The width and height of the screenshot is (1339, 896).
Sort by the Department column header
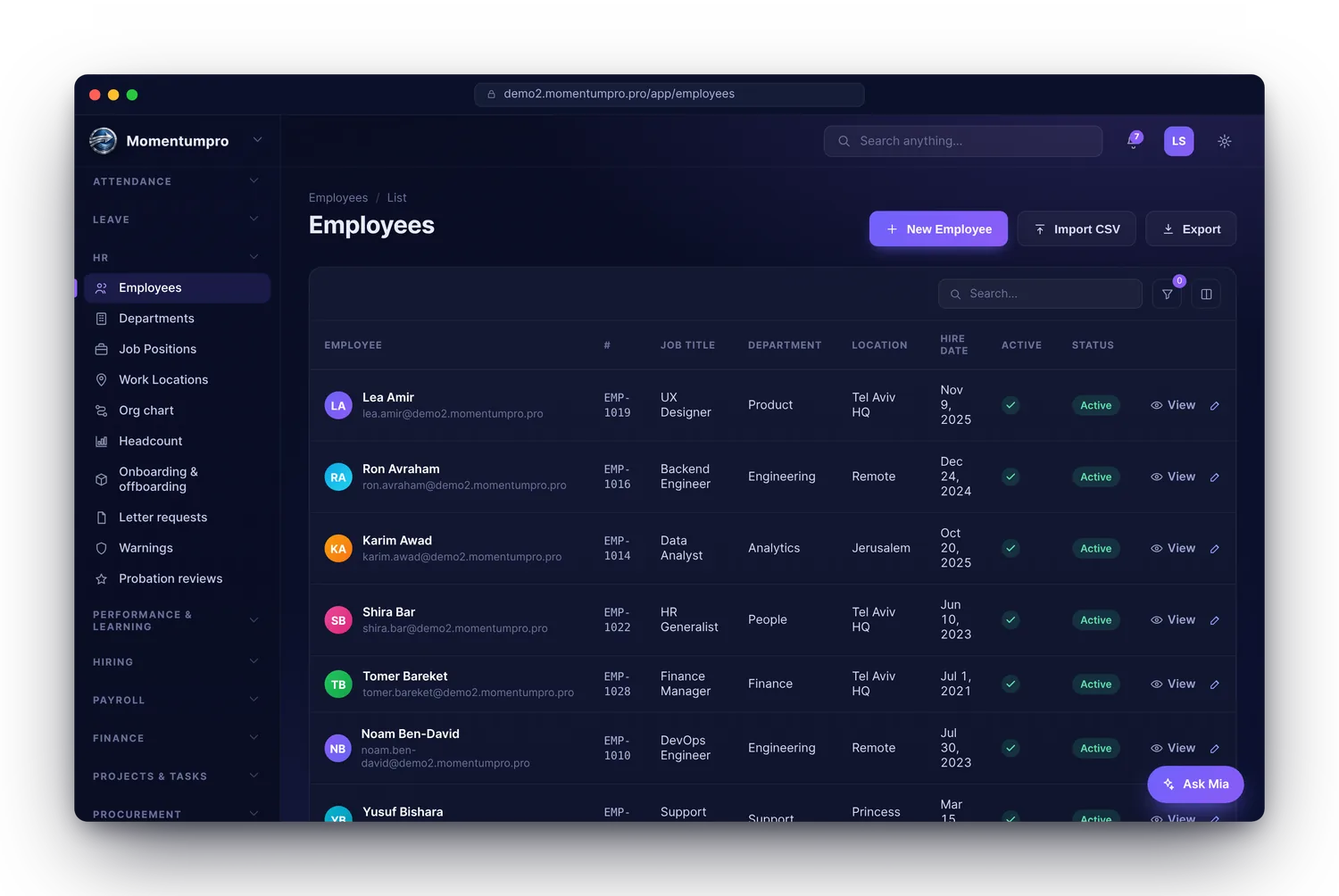(x=785, y=345)
